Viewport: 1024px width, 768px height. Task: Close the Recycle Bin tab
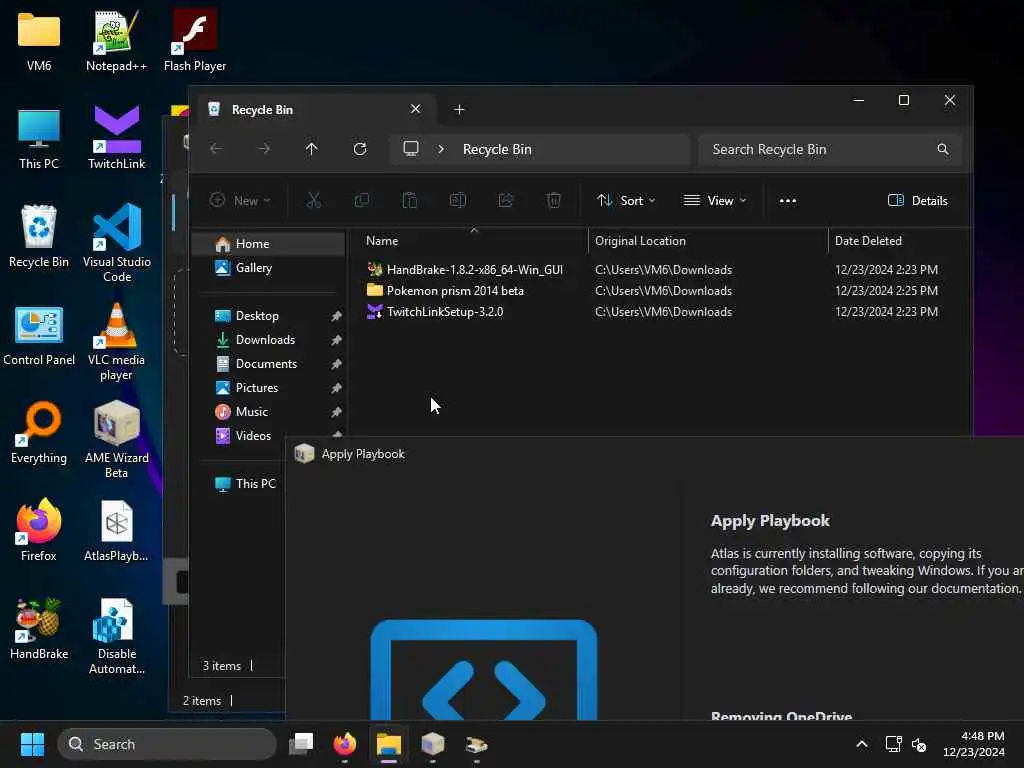(415, 109)
